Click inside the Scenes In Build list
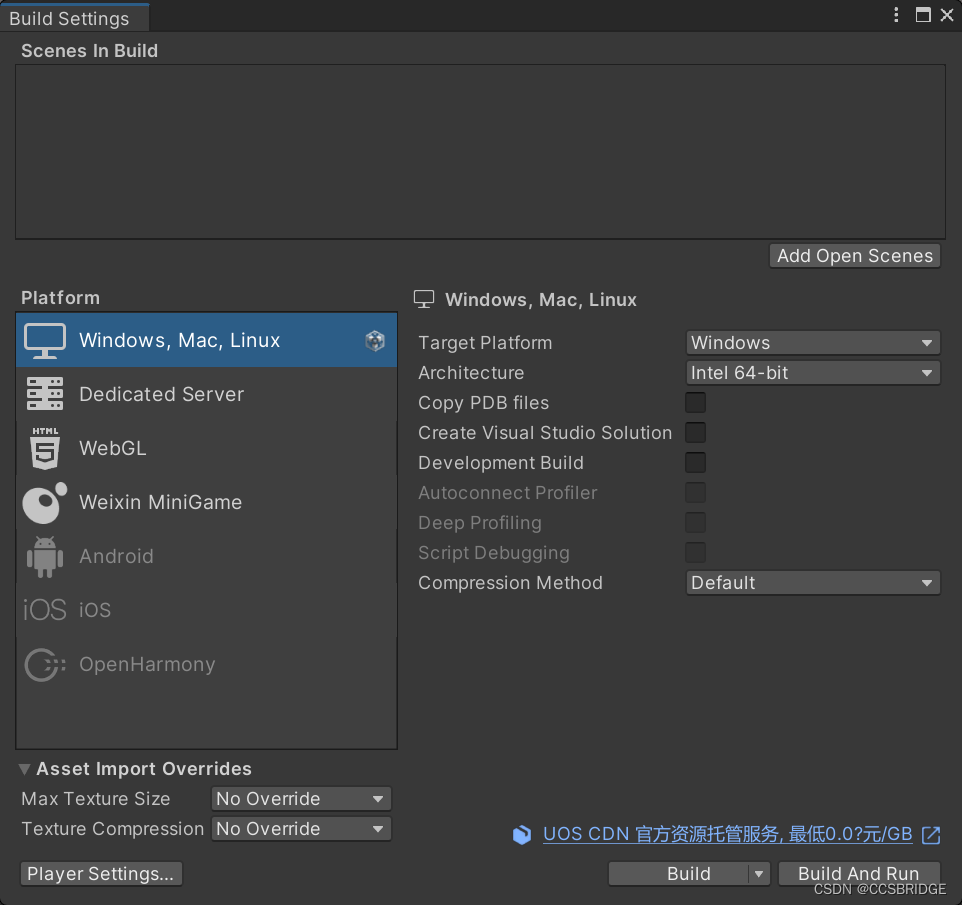962x905 pixels. 480,152
